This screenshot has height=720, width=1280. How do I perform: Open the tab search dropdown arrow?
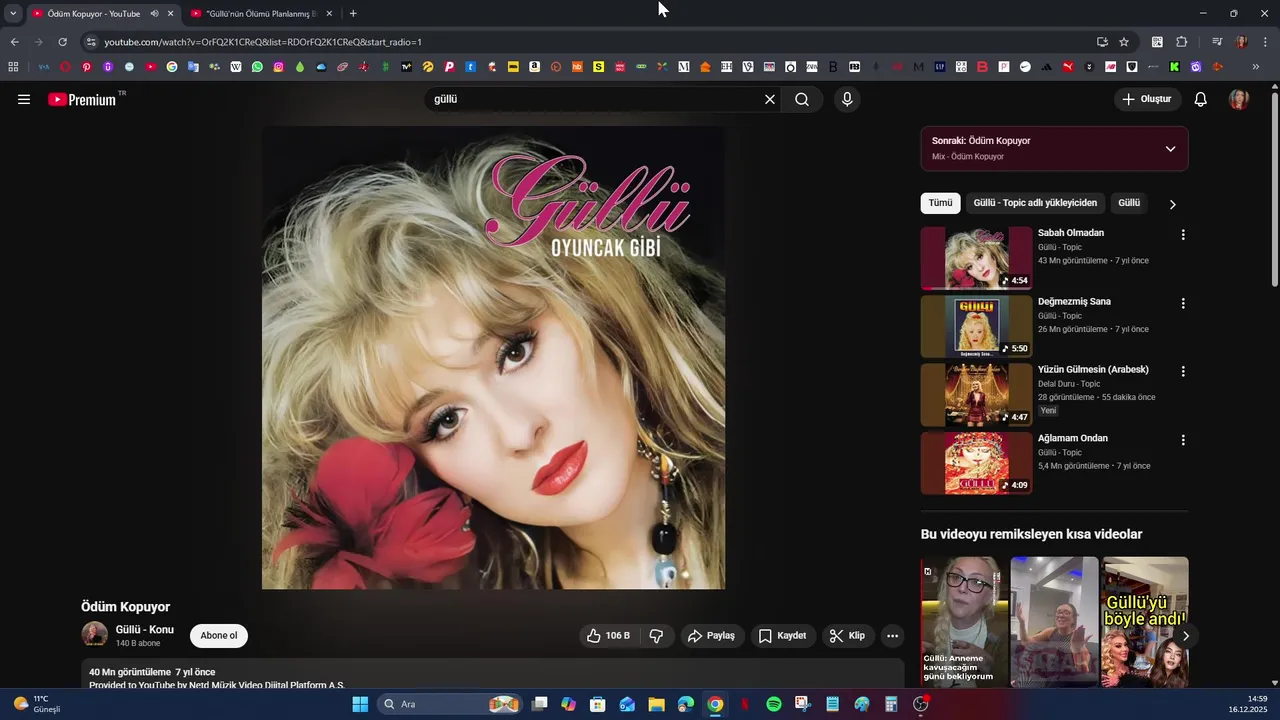[13, 14]
